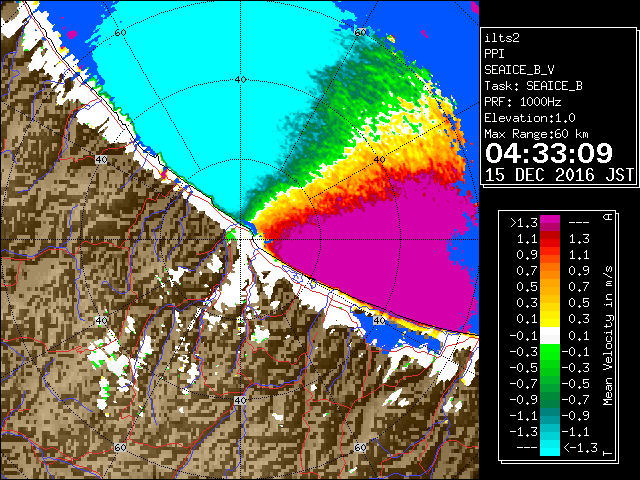The height and width of the screenshot is (480, 640).
Task: Click the yellow band in the velocity color bar
Action: (x=550, y=319)
